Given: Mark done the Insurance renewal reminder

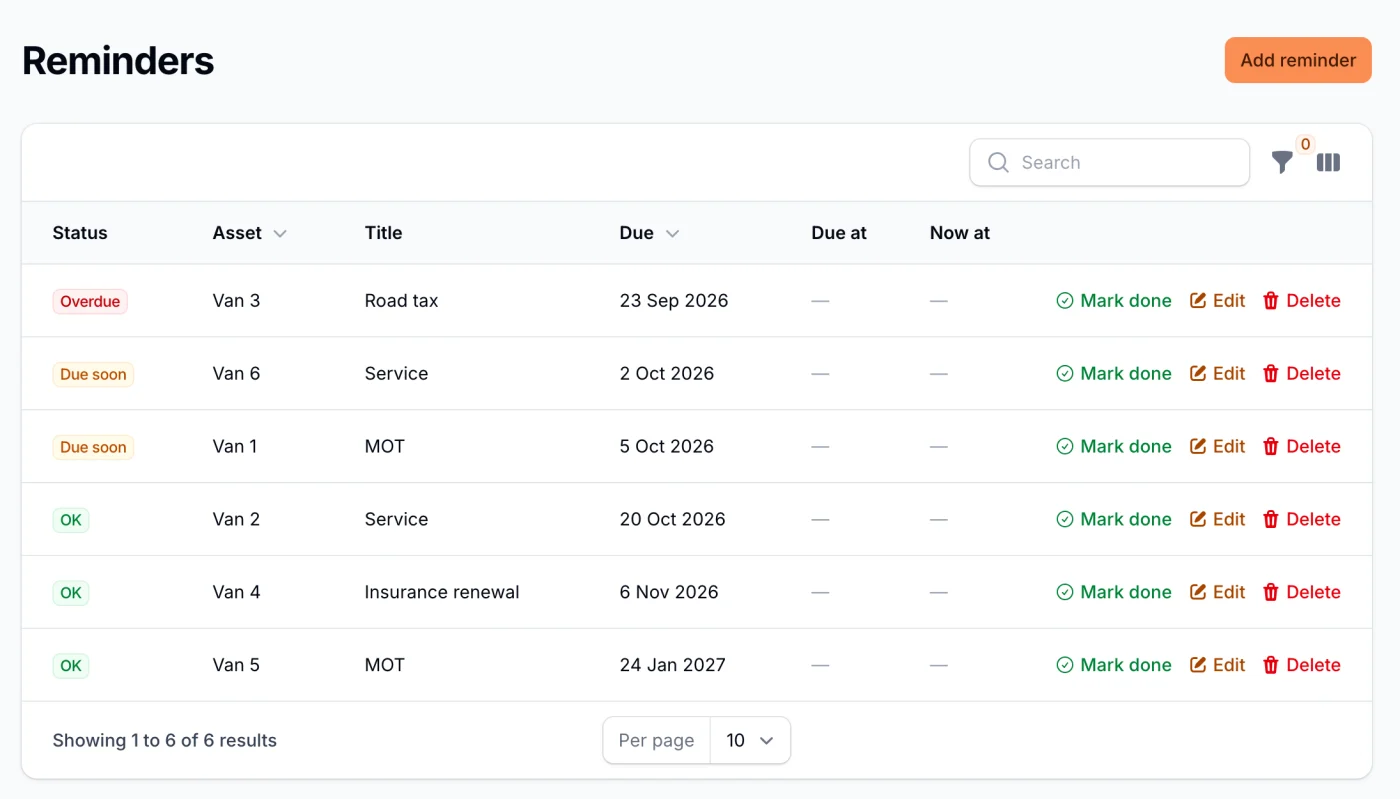Looking at the screenshot, I should (1114, 593).
